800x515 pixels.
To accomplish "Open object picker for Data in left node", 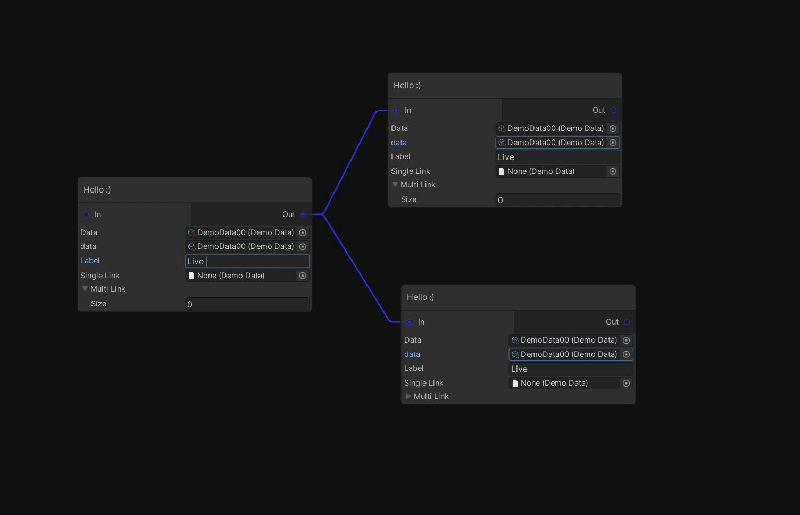I will pyautogui.click(x=302, y=232).
